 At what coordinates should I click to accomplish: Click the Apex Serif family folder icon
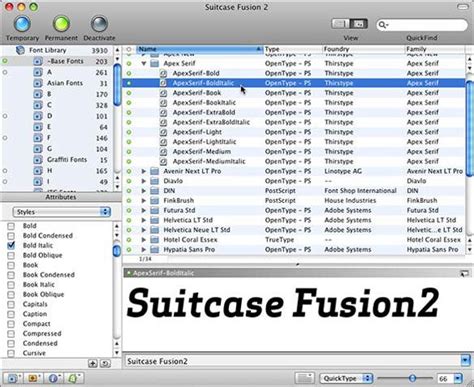point(154,63)
